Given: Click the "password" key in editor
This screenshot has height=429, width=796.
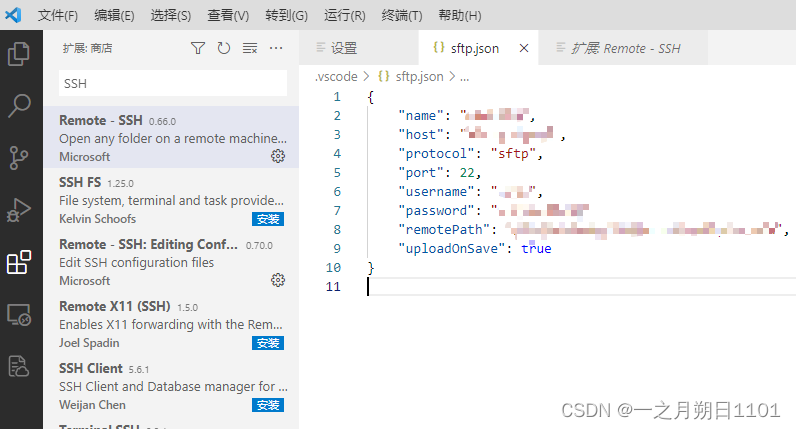Looking at the screenshot, I should tap(436, 210).
